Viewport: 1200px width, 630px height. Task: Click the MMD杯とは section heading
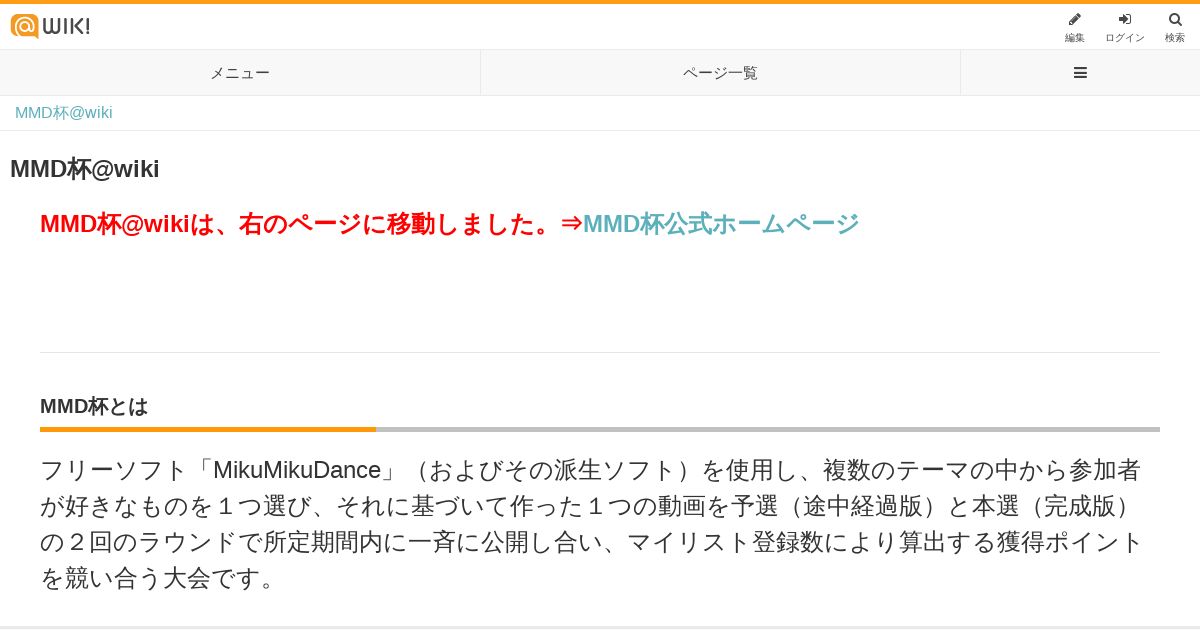click(x=94, y=406)
